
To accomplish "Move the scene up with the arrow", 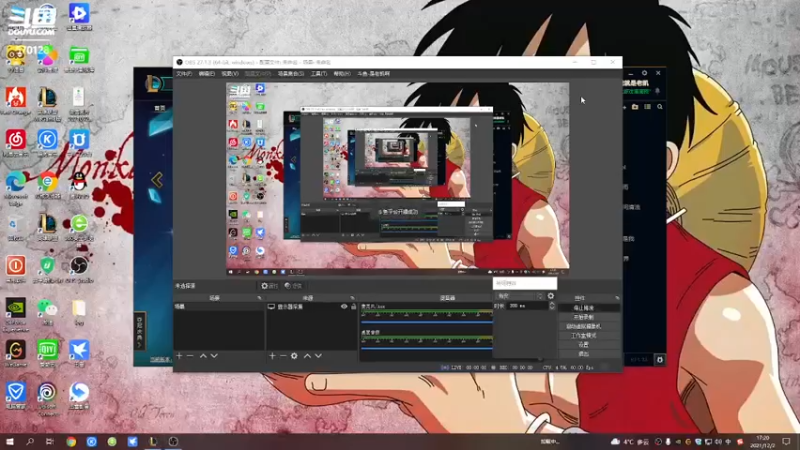I will click(203, 356).
